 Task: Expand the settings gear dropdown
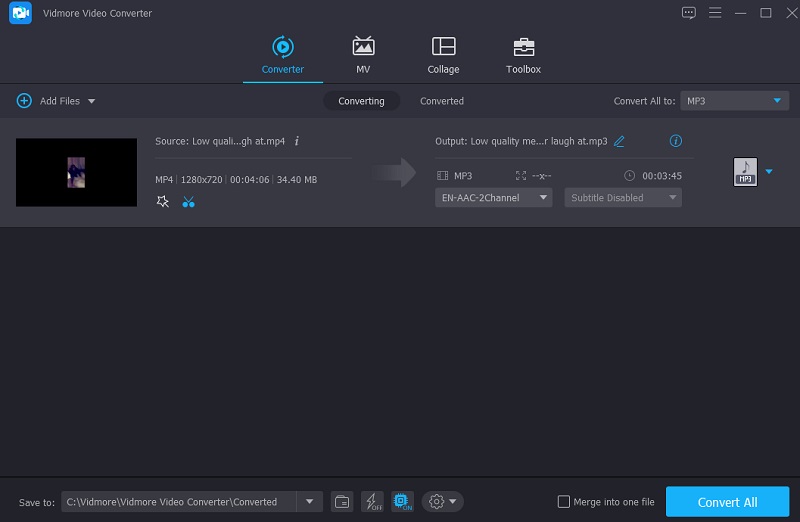point(442,501)
